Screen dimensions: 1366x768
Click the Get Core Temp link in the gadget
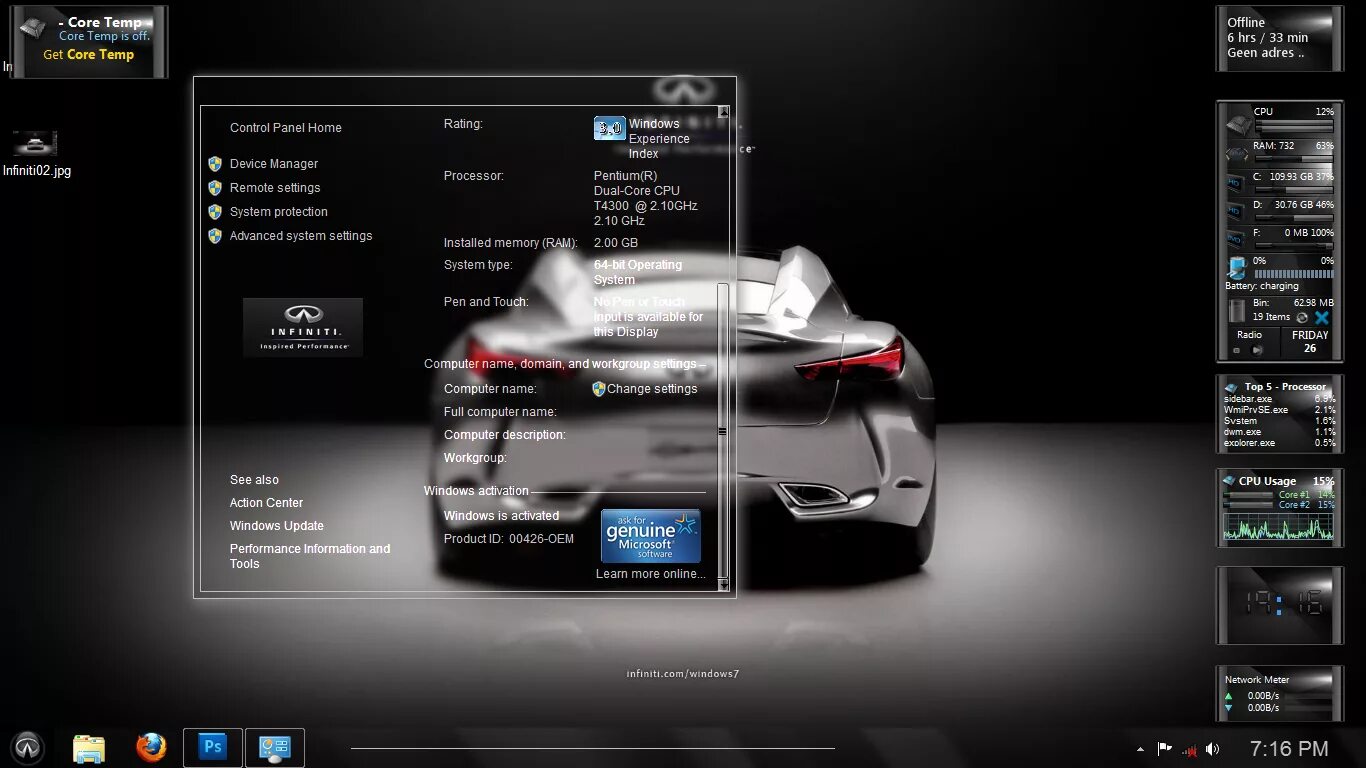tap(88, 55)
